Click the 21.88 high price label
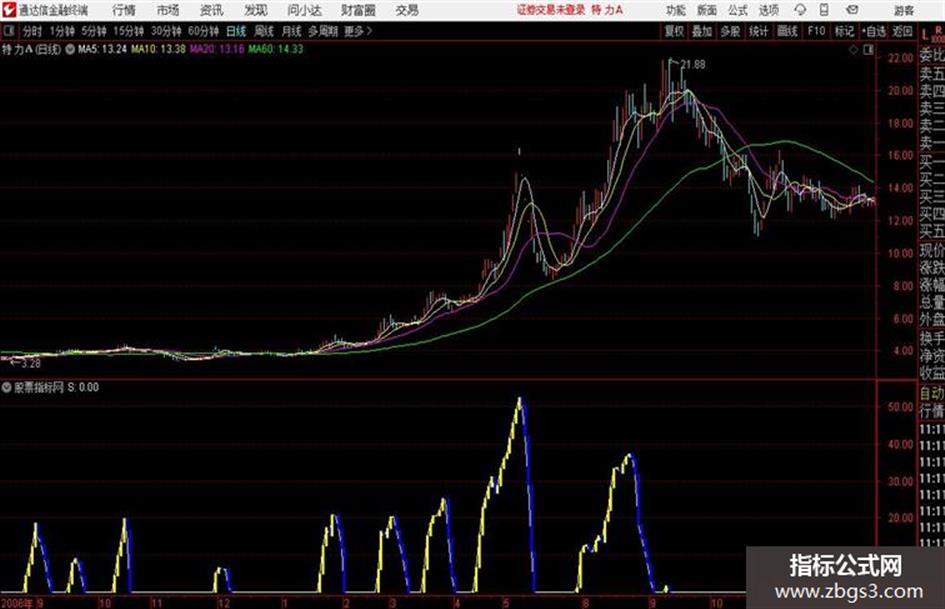Viewport: 945px width, 609px height. (x=692, y=65)
